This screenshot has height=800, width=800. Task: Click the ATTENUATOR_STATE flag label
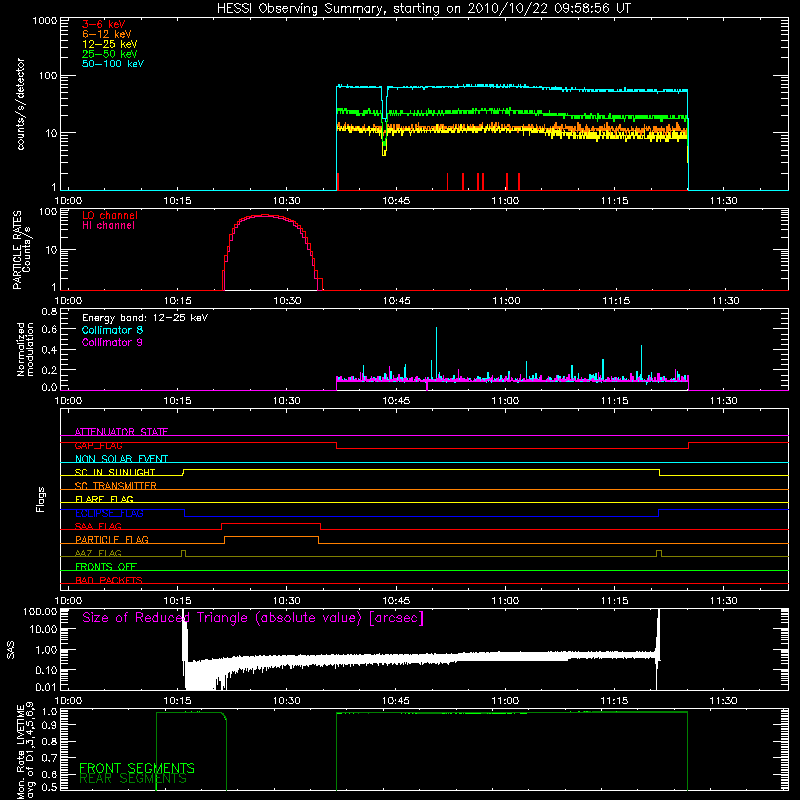pyautogui.click(x=121, y=432)
